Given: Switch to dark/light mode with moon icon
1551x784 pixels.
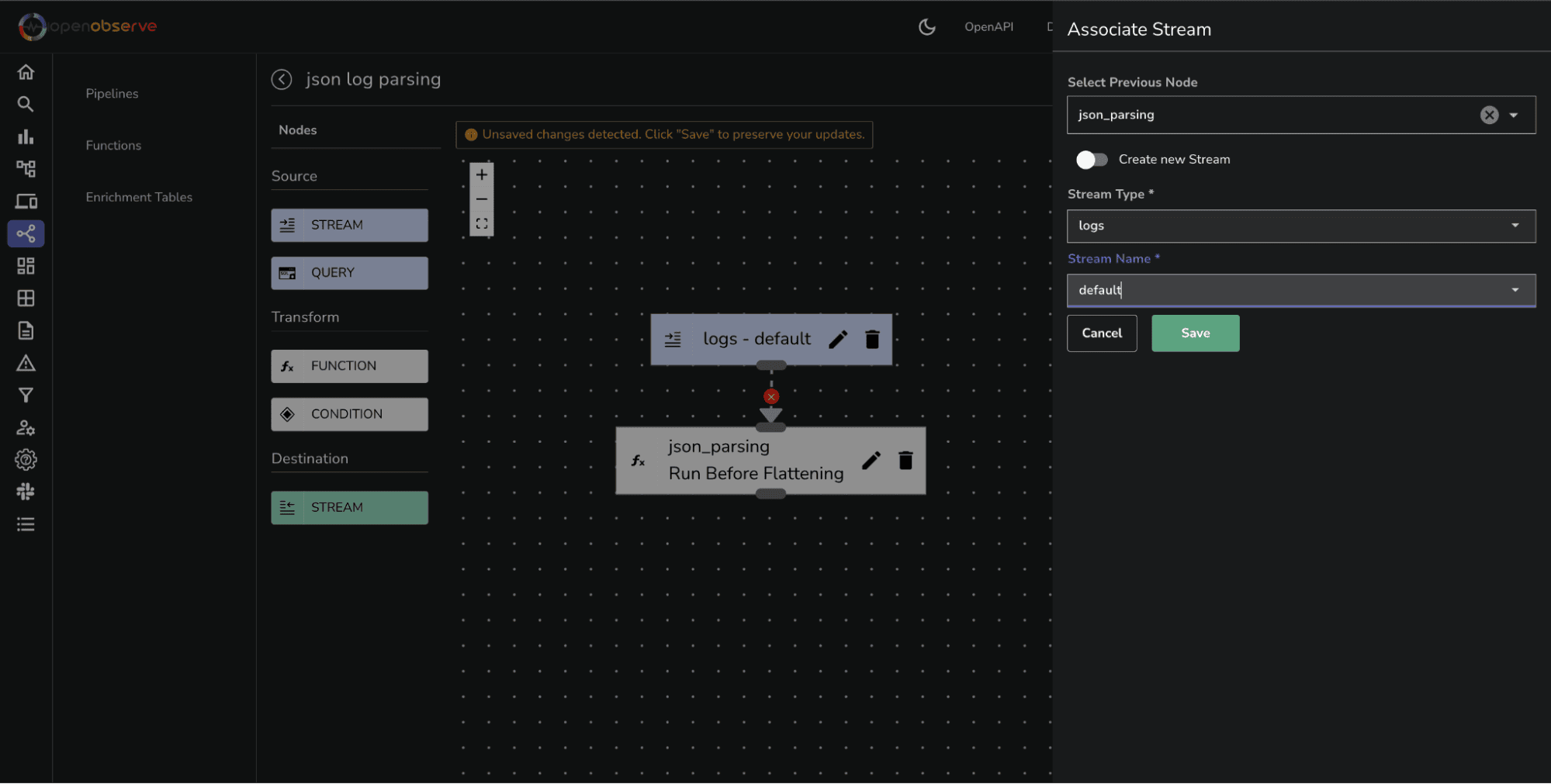Looking at the screenshot, I should click(926, 26).
